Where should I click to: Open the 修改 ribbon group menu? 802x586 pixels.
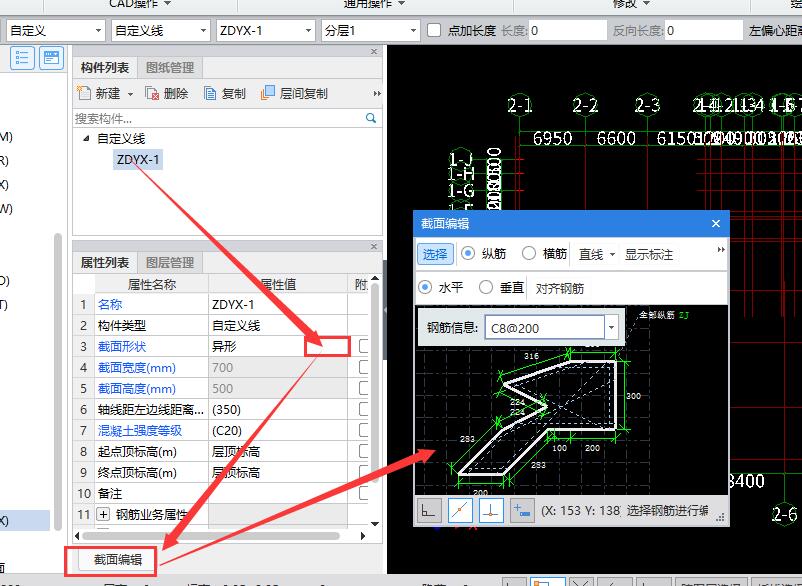(x=632, y=4)
